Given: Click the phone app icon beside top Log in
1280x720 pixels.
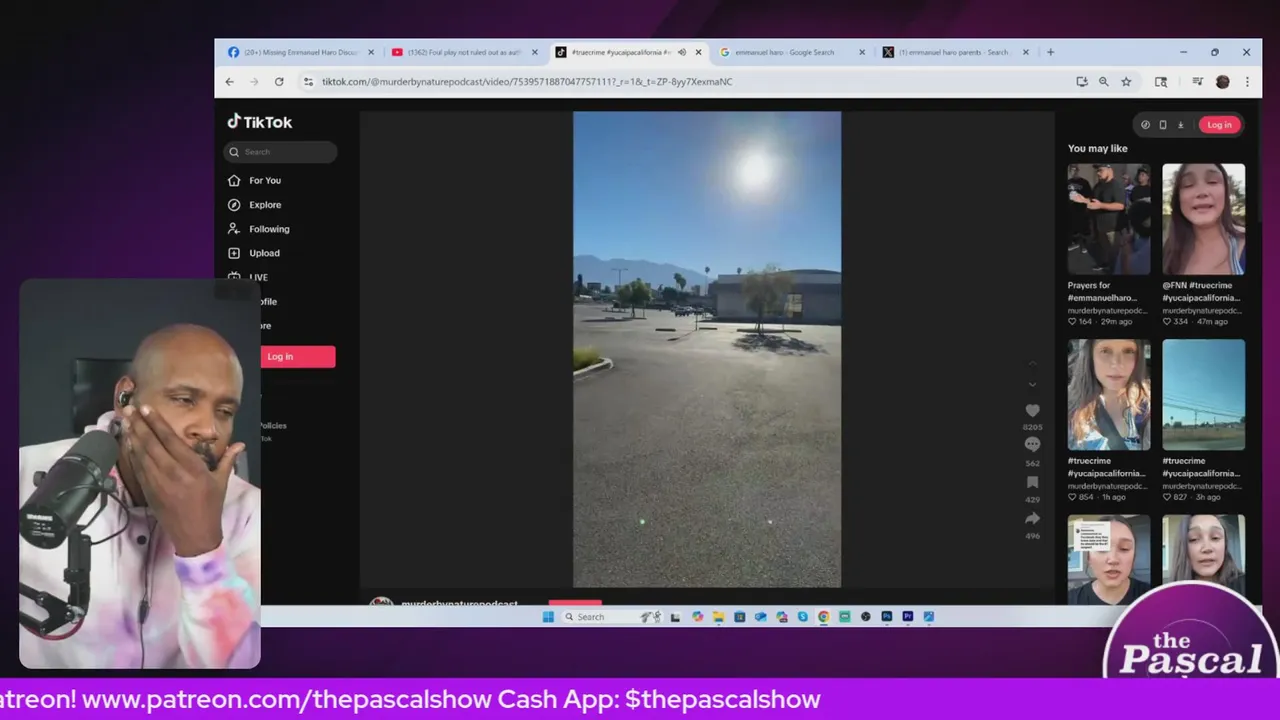Looking at the screenshot, I should pyautogui.click(x=1162, y=125).
